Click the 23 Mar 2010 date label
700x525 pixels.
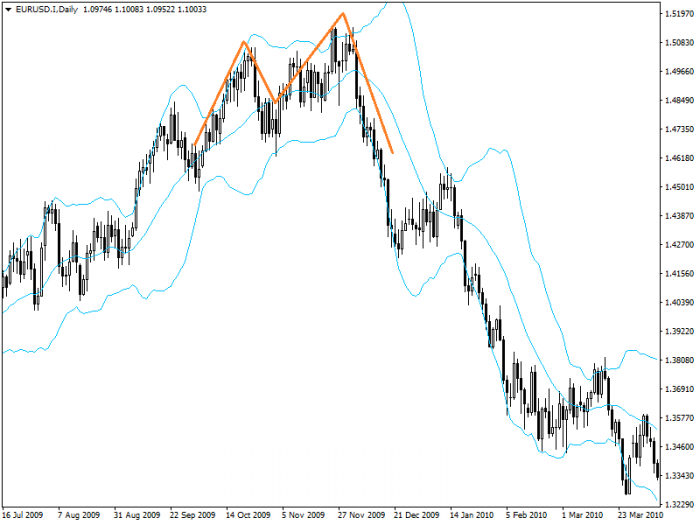coord(639,515)
